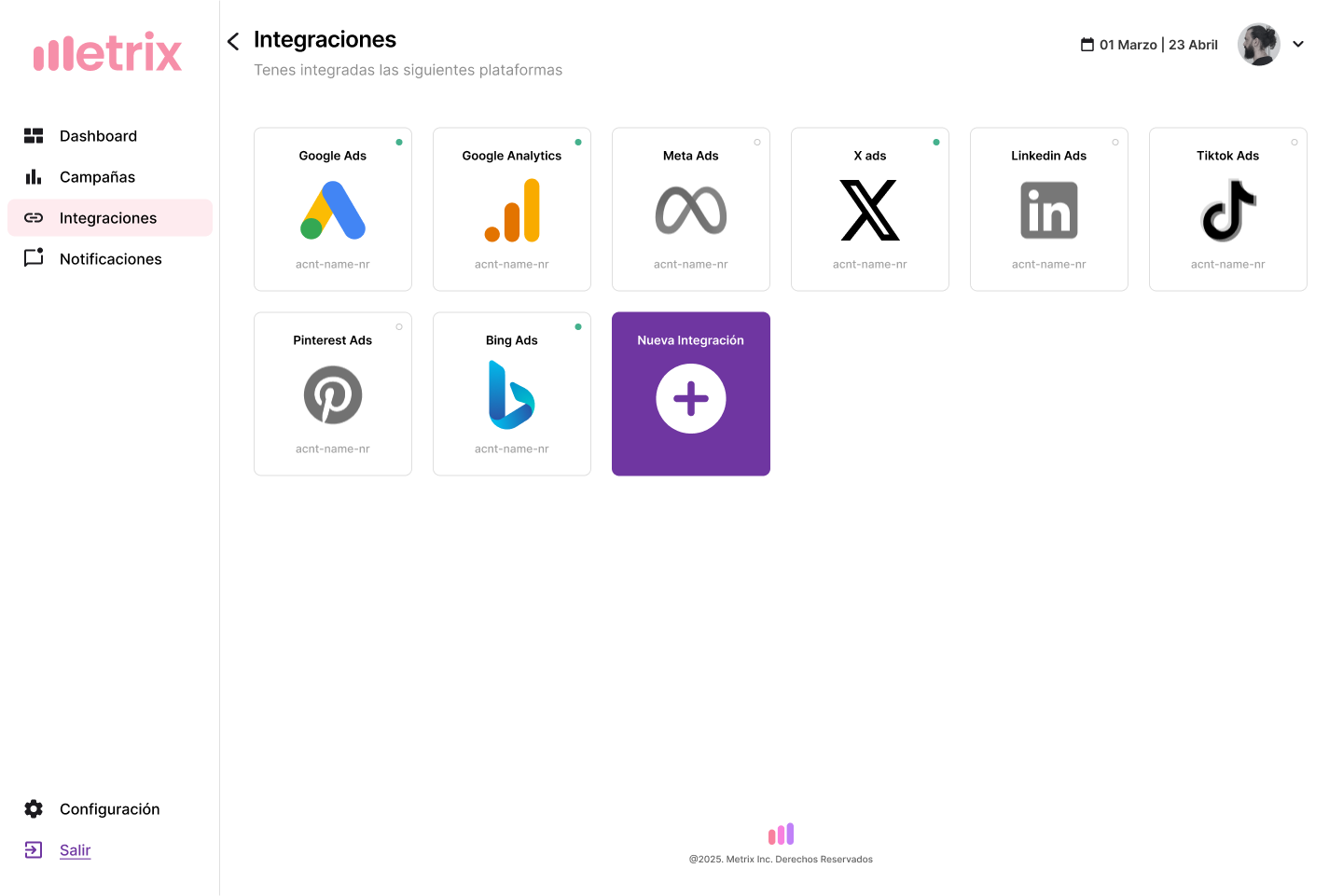This screenshot has width=1343, height=896.
Task: Click the Google Ads card title
Action: [333, 156]
